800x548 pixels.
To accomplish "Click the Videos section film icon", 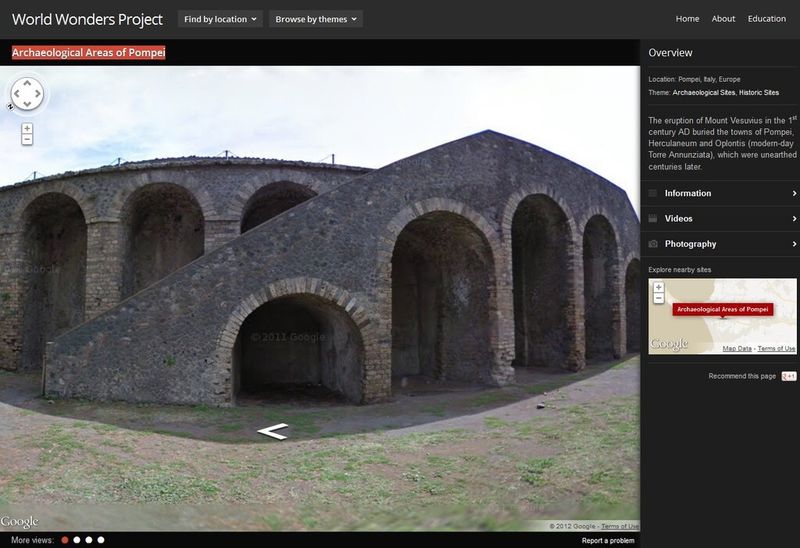I will point(653,218).
